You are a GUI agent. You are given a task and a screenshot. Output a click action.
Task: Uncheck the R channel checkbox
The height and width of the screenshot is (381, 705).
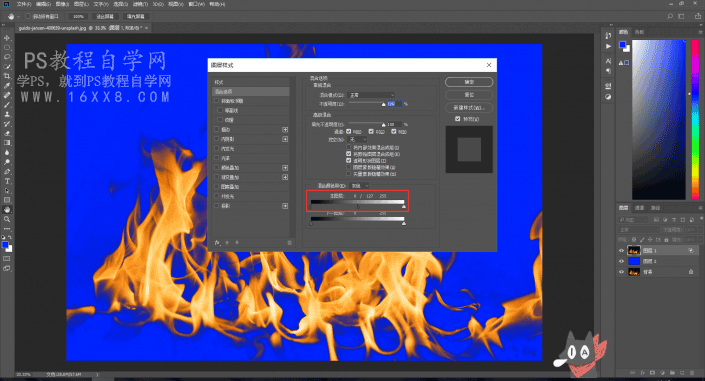coord(348,131)
